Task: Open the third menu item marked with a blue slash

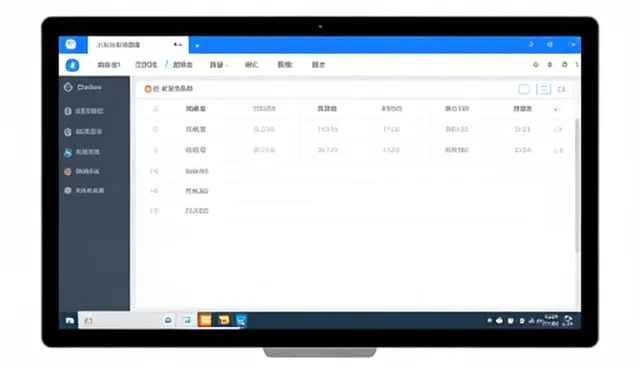Action: 179,65
